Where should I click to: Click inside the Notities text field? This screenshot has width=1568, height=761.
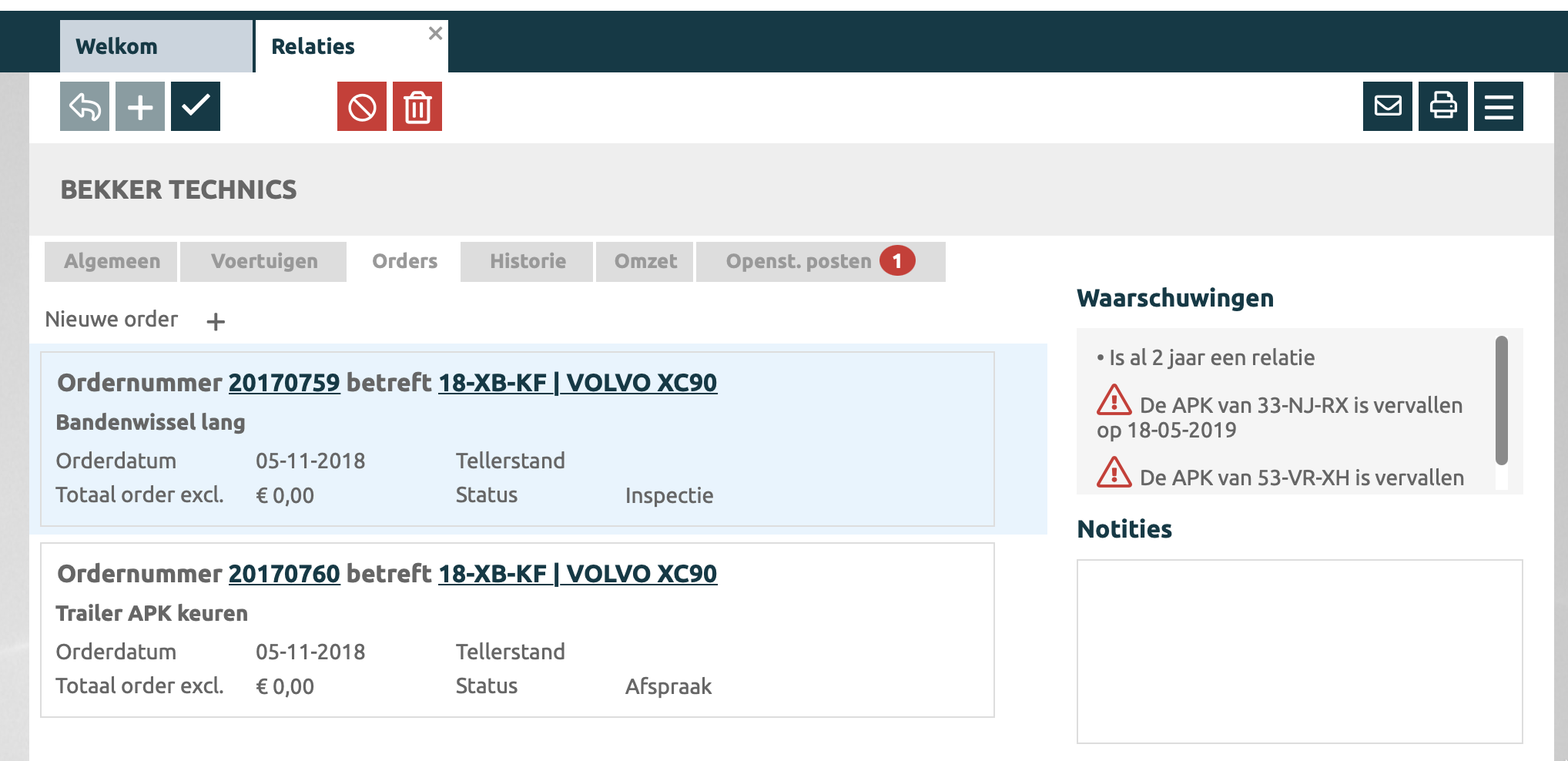[1299, 651]
